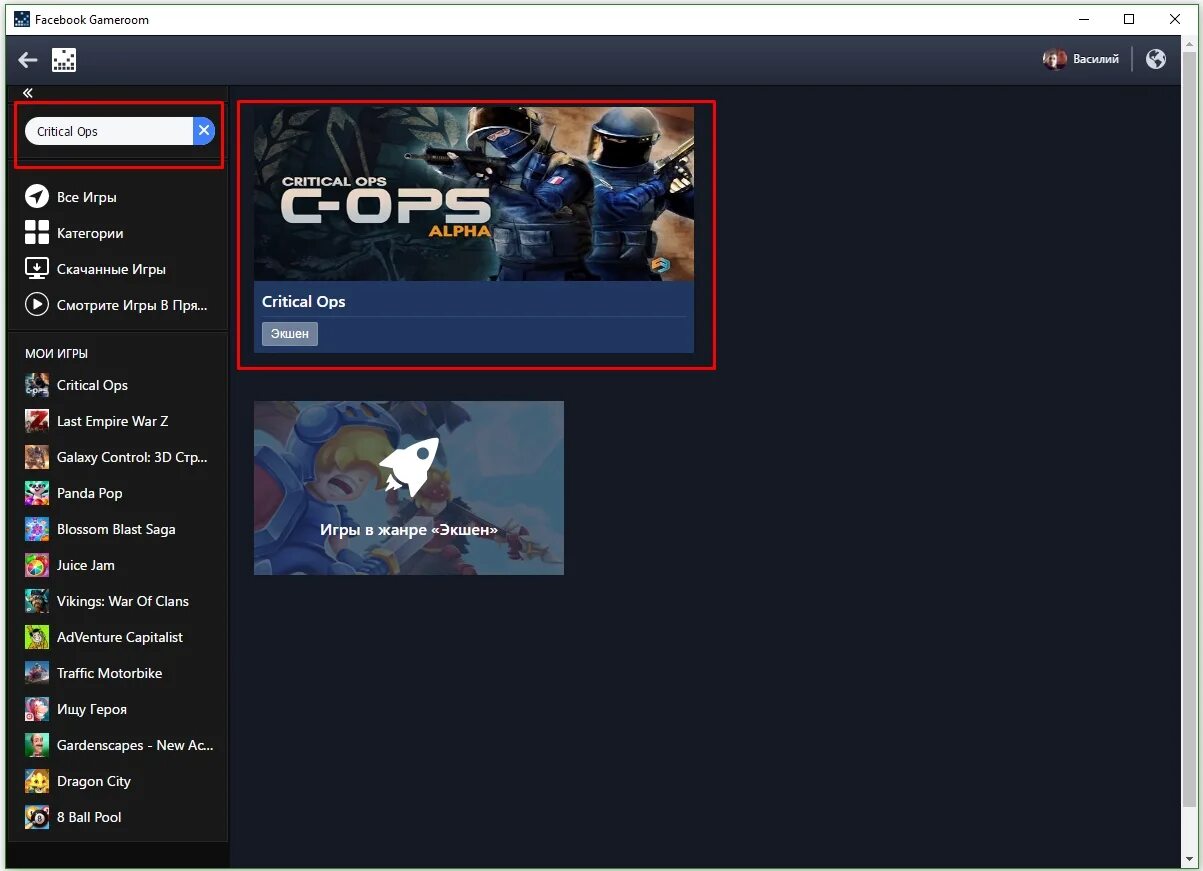The width and height of the screenshot is (1203, 871).
Task: Click Facebook Gameroom title bar icon
Action: point(22,19)
